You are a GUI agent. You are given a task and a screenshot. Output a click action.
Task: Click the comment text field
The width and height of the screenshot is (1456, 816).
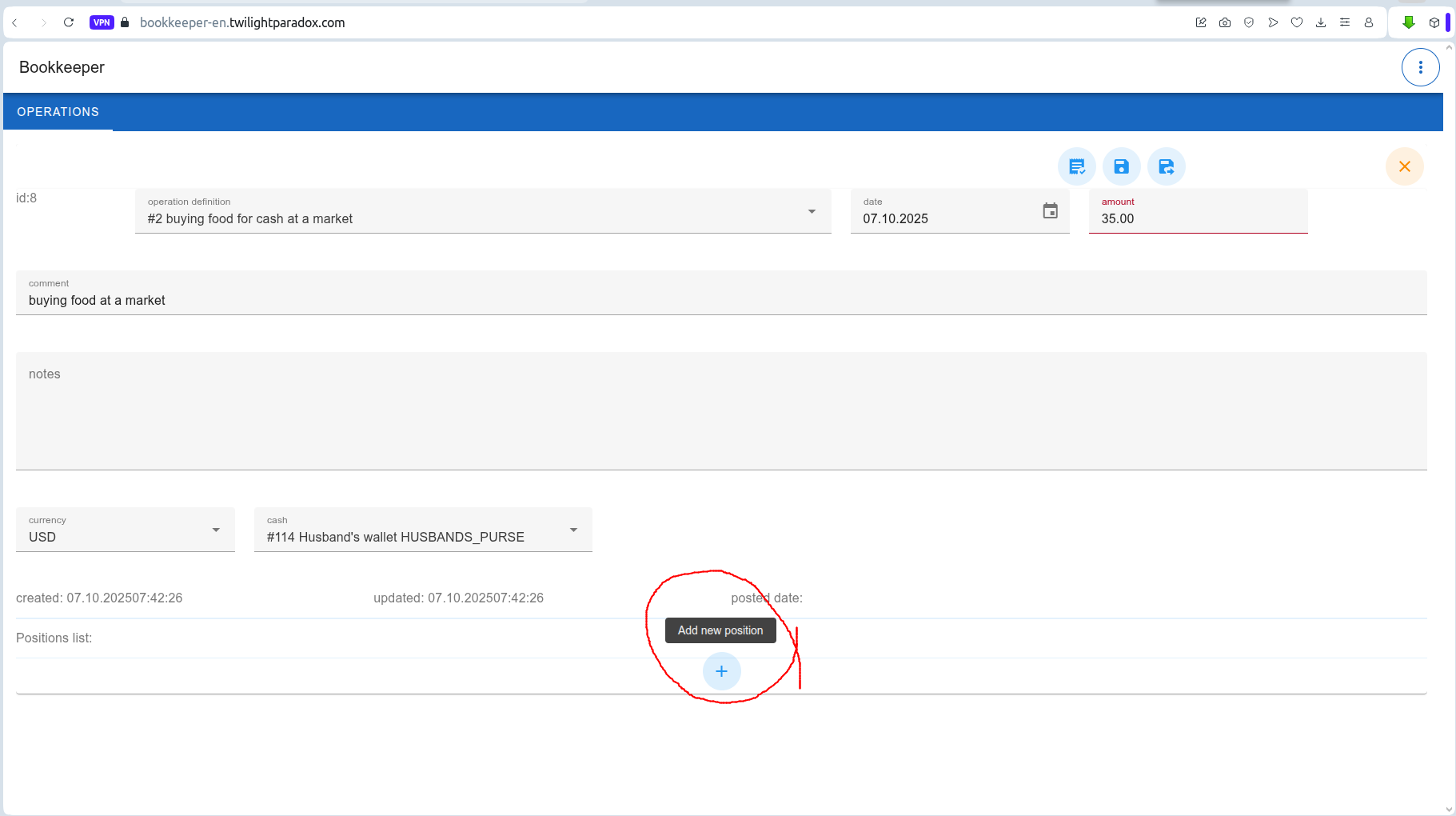[x=720, y=300]
